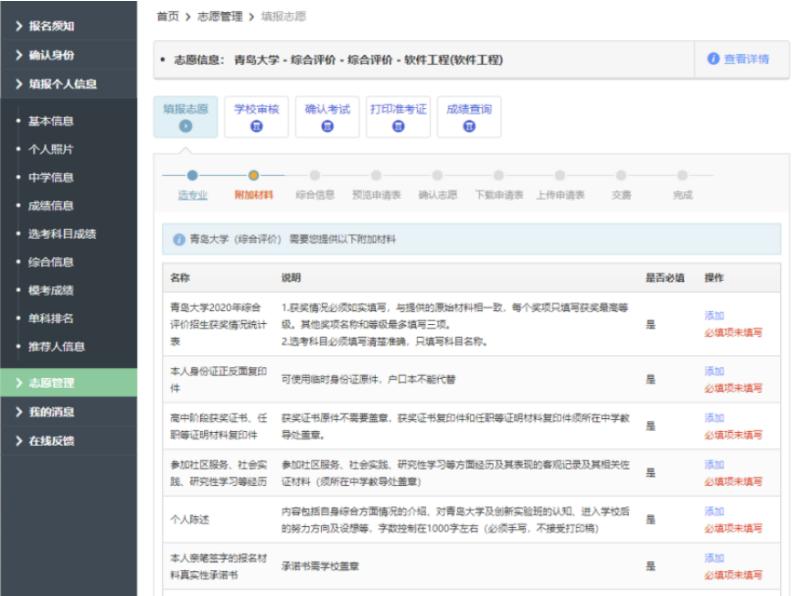Click 添加 for 高中阶段获奖证书 row

coord(714,418)
